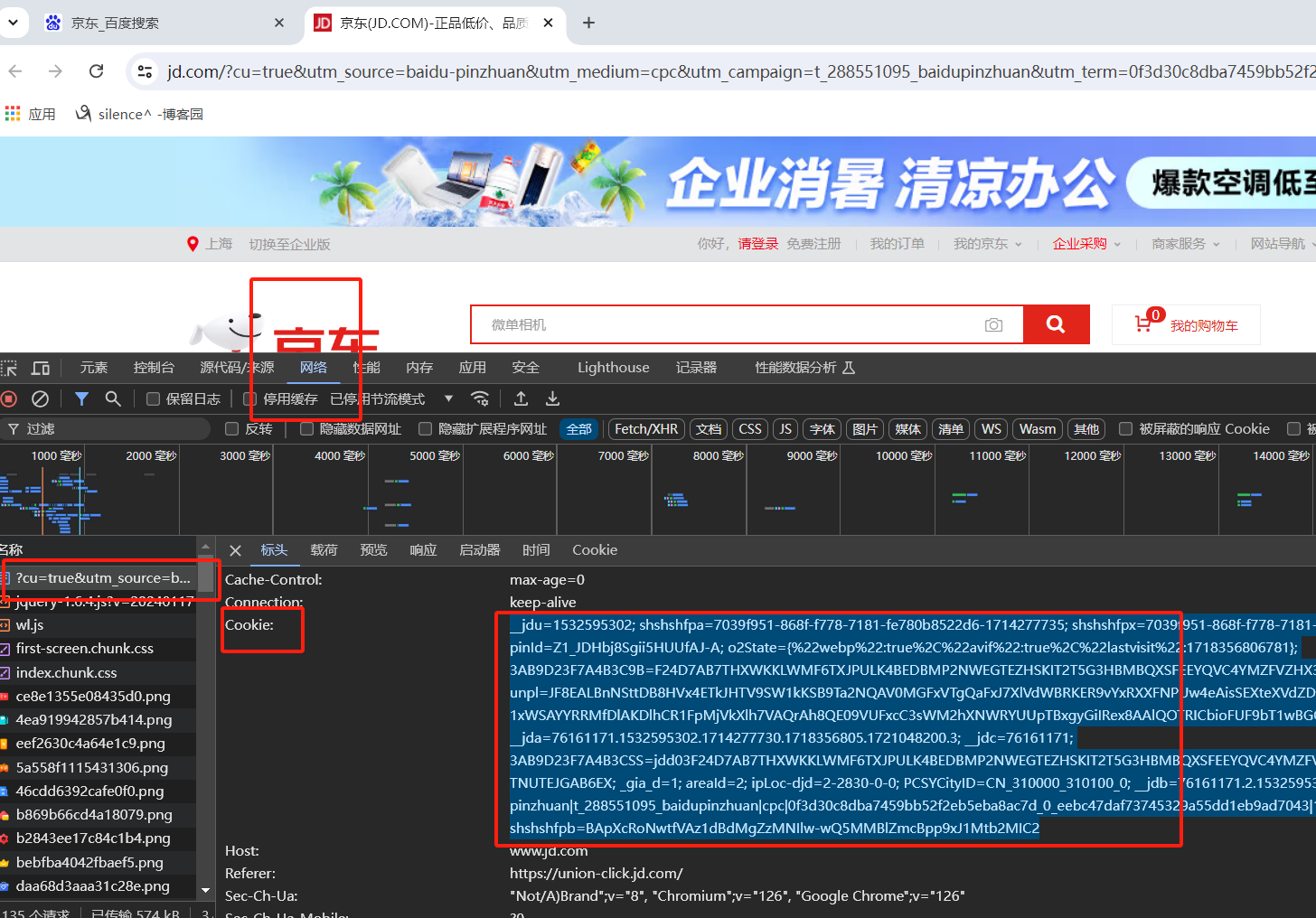1316x918 pixels.
Task: Toggle the device toolbar icon in DevTools
Action: (x=41, y=368)
